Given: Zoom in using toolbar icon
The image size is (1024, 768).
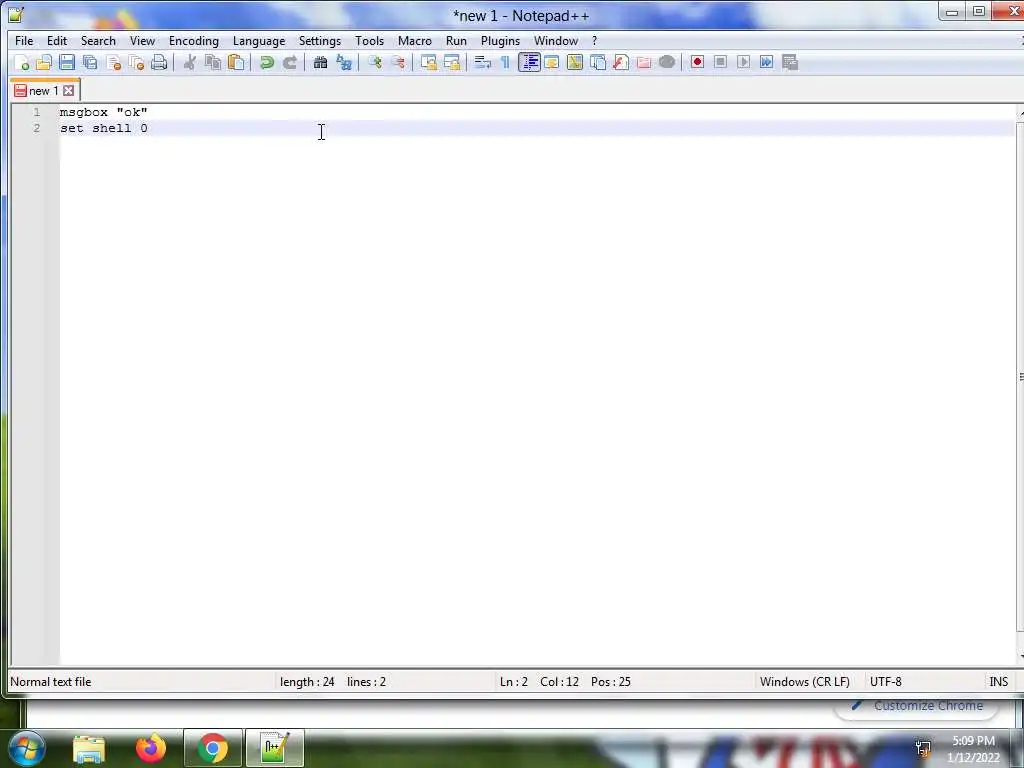Looking at the screenshot, I should point(374,63).
